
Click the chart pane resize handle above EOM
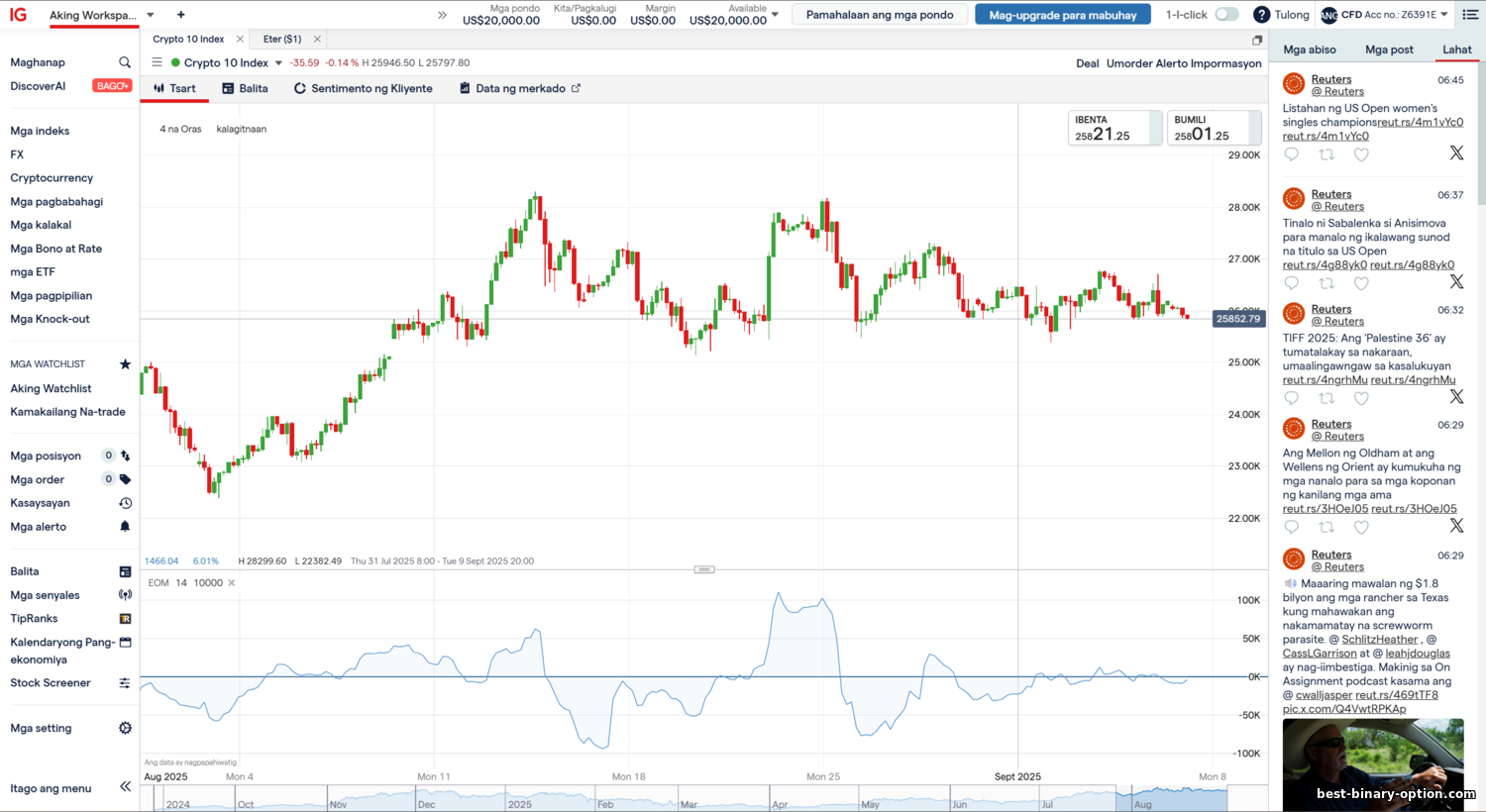pyautogui.click(x=704, y=569)
